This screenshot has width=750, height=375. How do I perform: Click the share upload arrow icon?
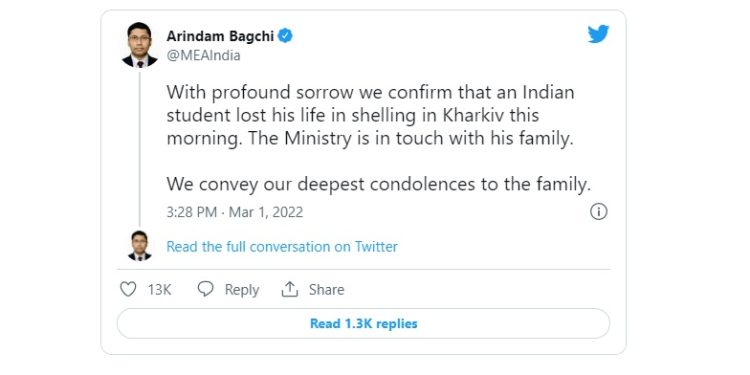(289, 289)
